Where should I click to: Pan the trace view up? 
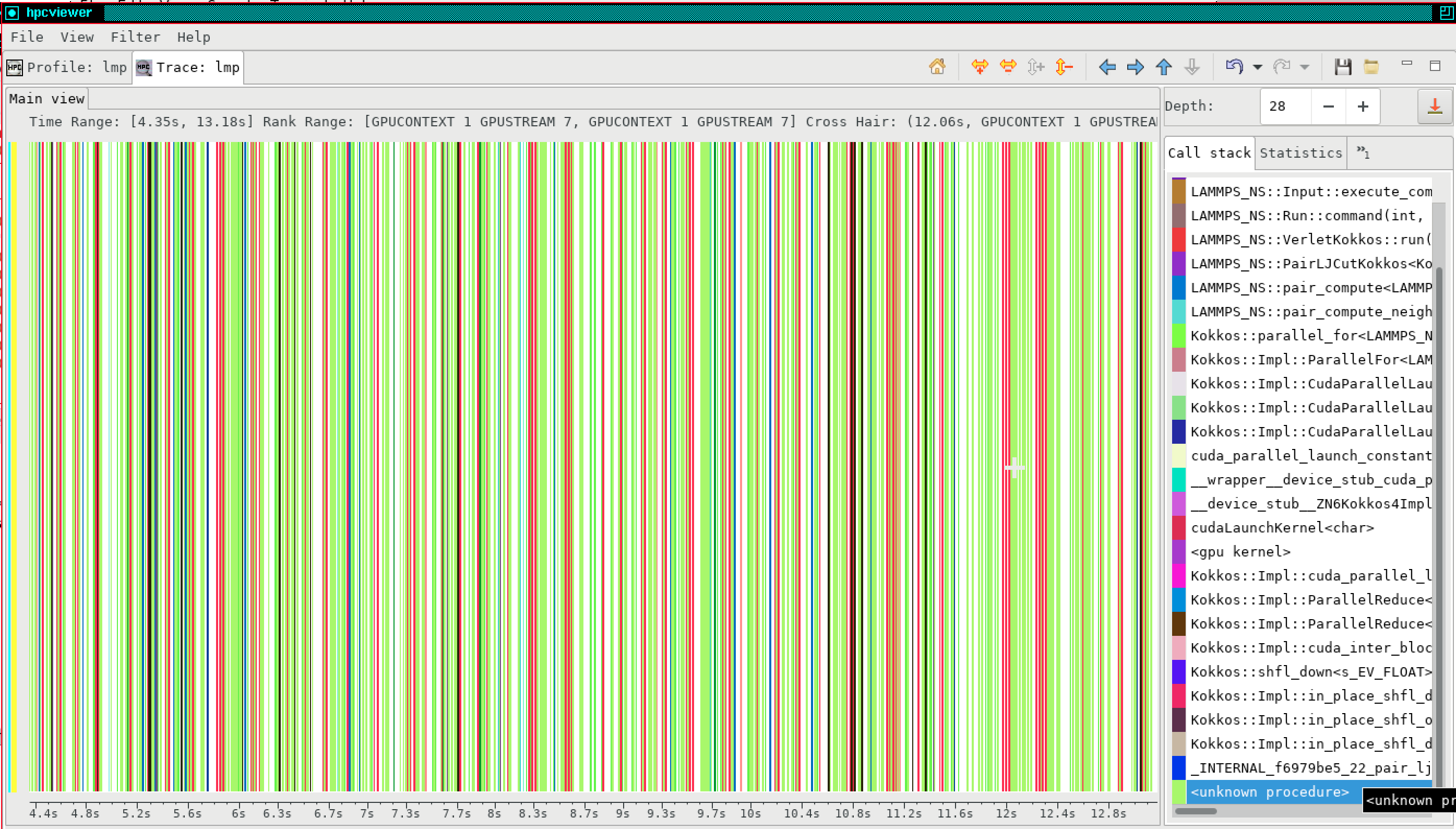[1163, 67]
